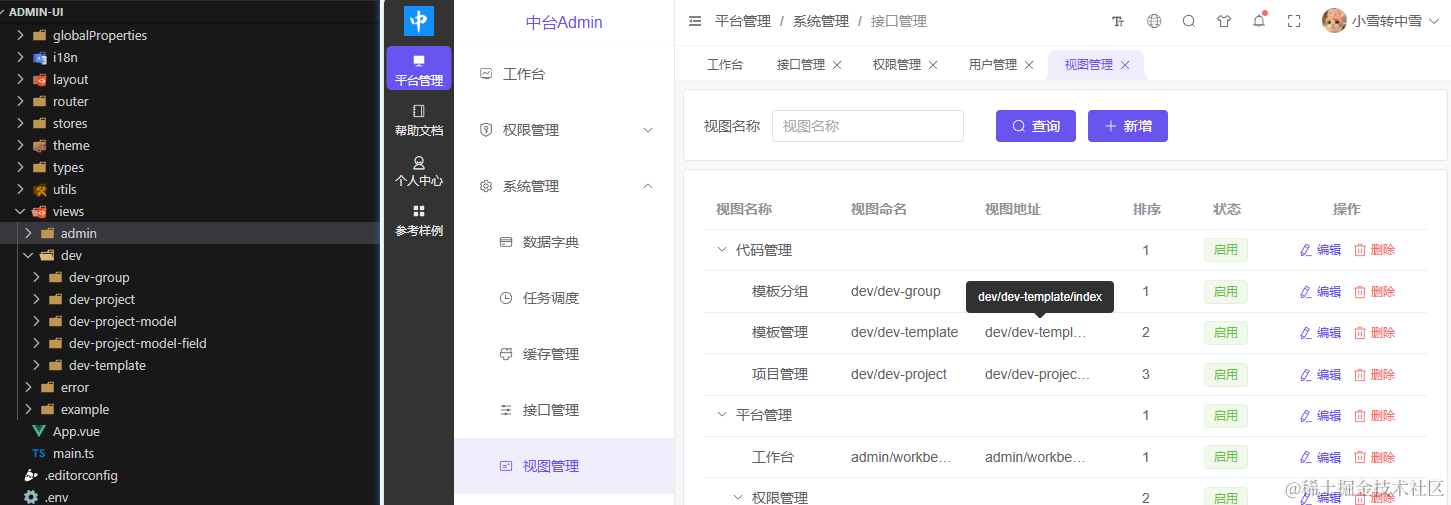Click the 新增 button
Image resolution: width=1451 pixels, height=505 pixels.
pos(1128,126)
